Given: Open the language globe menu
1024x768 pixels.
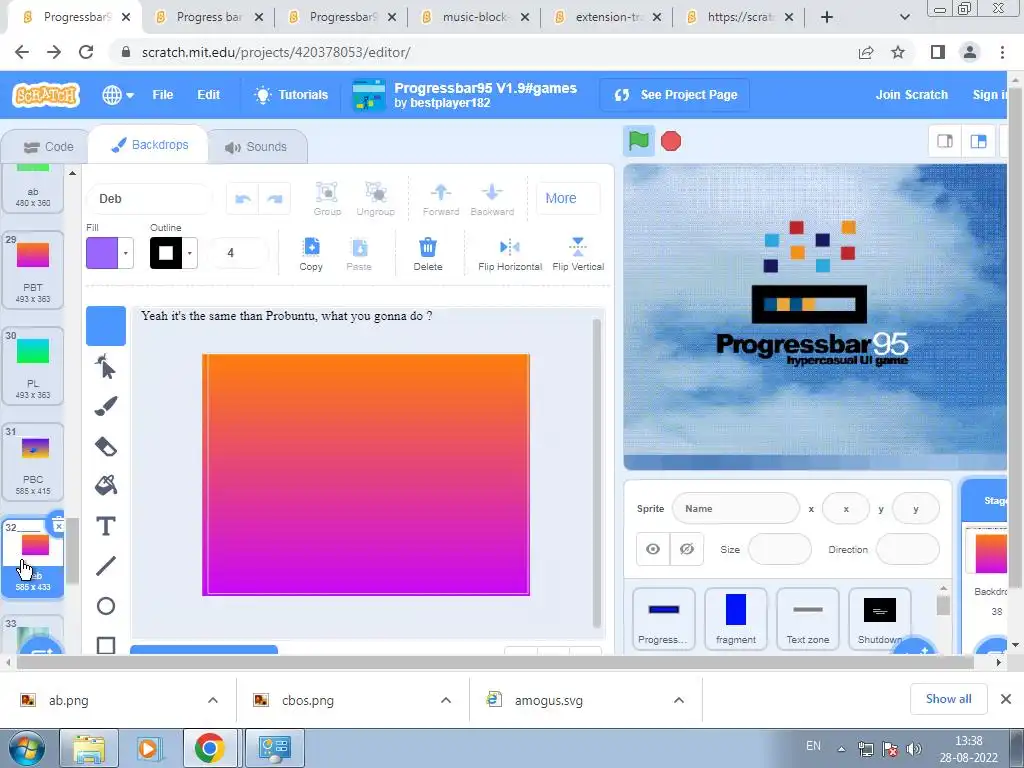Looking at the screenshot, I should [x=118, y=95].
